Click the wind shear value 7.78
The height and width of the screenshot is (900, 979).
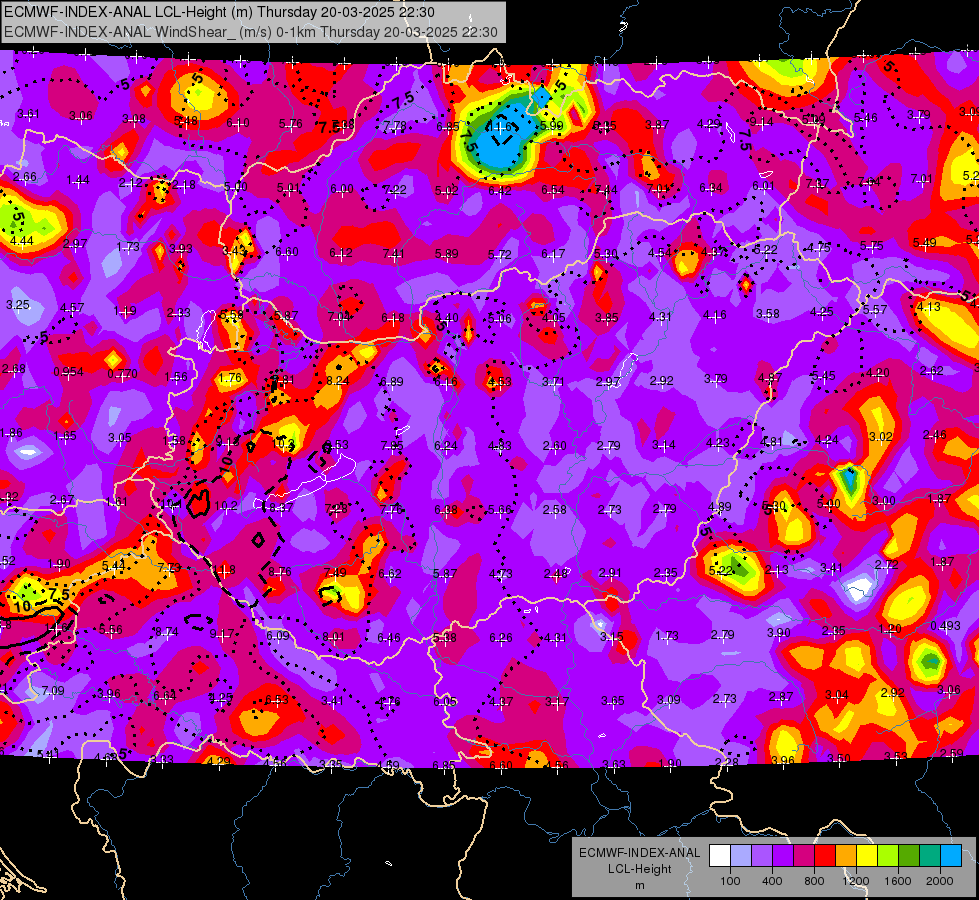(x=395, y=126)
